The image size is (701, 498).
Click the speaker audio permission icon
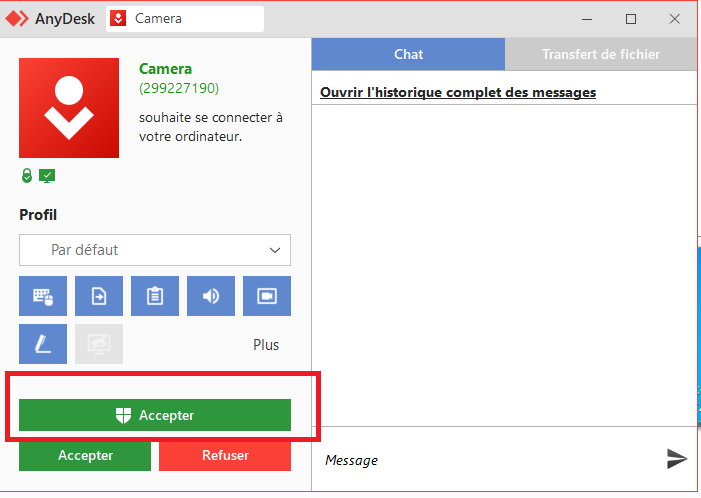[211, 296]
